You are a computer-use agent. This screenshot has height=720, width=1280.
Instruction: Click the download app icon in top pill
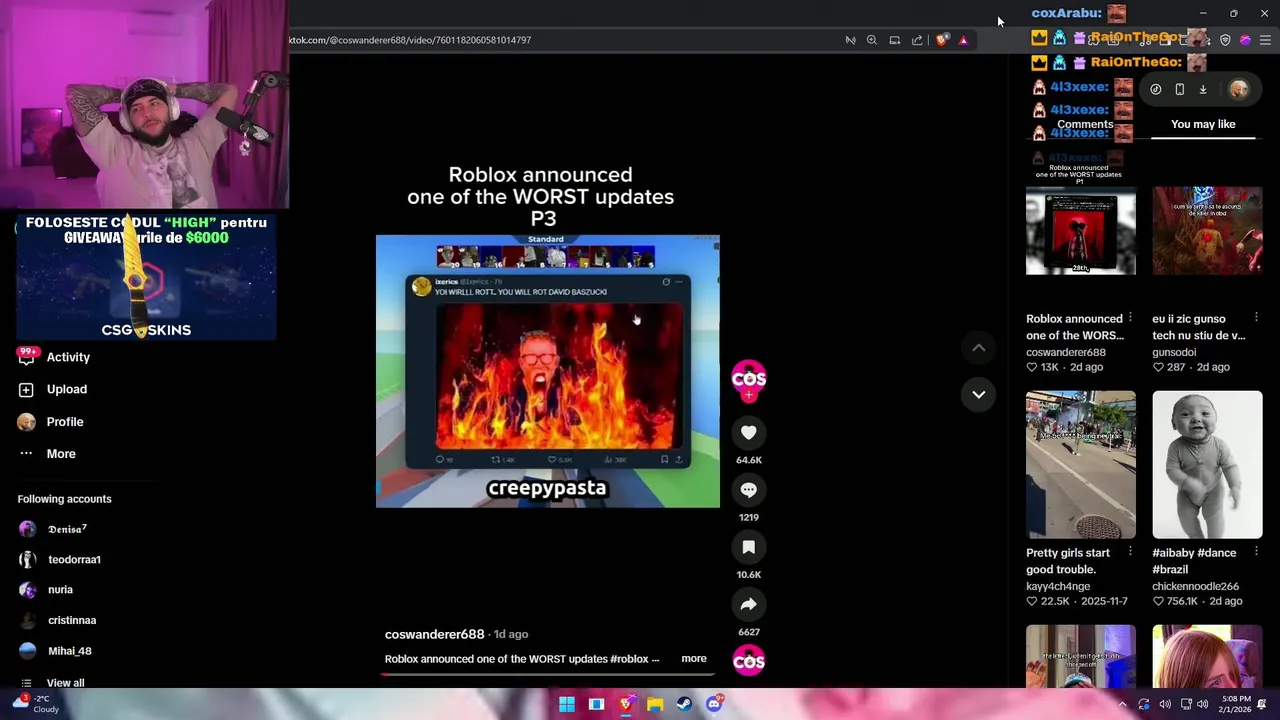click(1203, 89)
